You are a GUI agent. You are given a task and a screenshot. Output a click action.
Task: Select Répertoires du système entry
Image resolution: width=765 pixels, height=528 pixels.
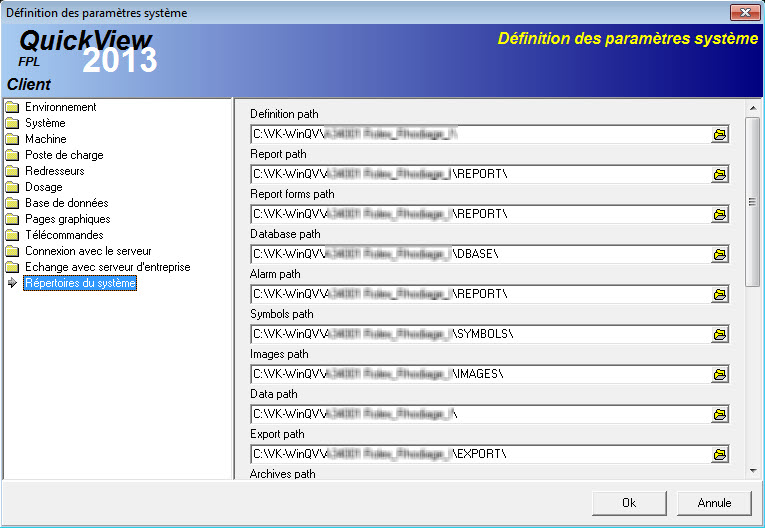point(80,283)
